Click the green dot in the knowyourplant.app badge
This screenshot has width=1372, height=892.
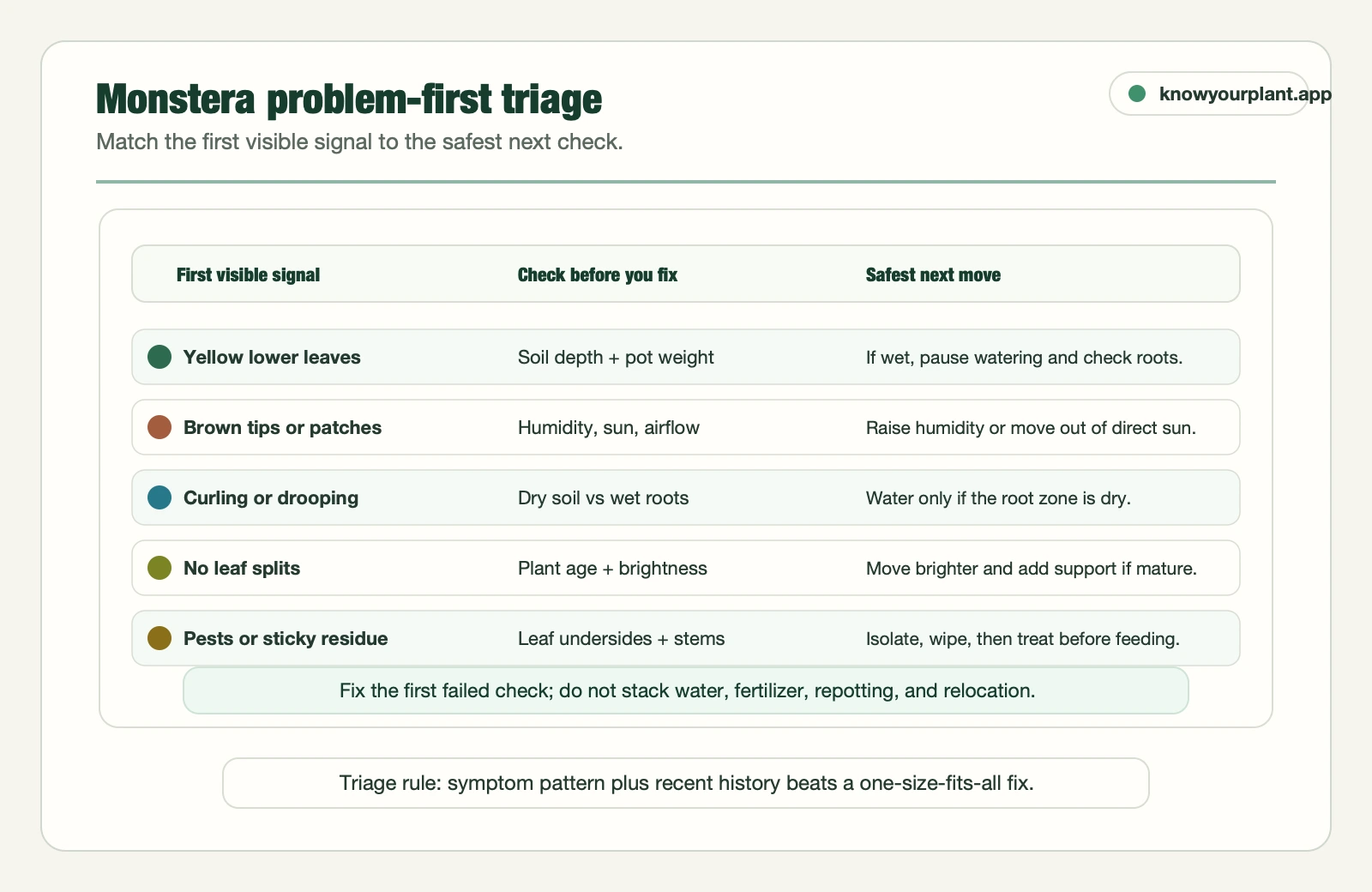[1137, 93]
